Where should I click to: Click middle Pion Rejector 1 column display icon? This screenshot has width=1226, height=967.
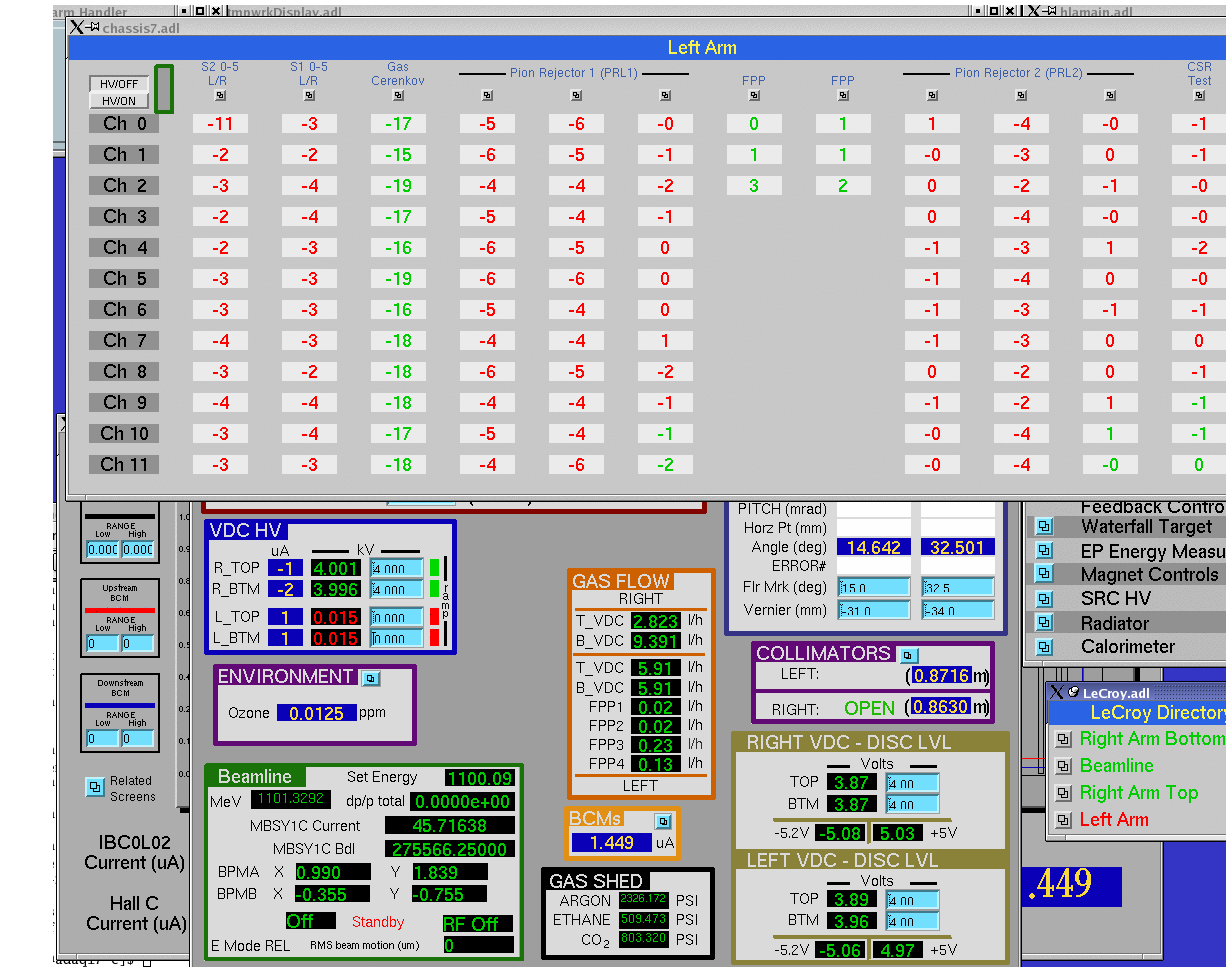pyautogui.click(x=576, y=96)
